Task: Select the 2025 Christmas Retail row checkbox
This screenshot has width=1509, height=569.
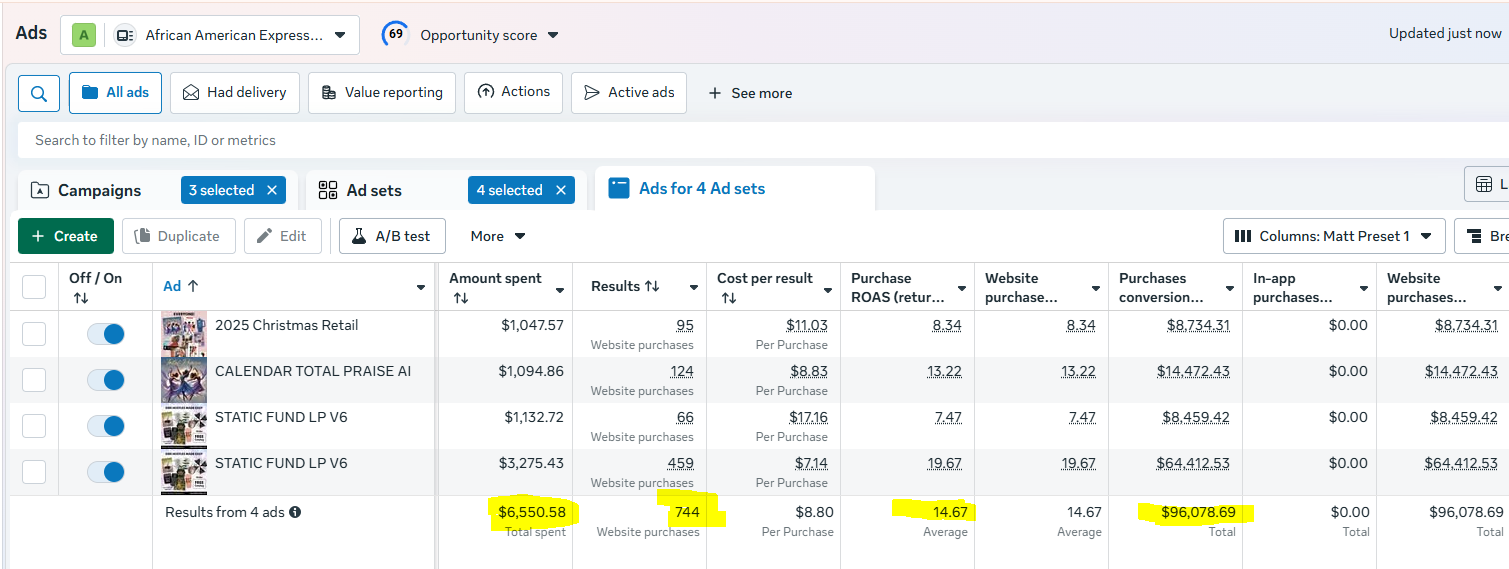Action: [x=34, y=334]
